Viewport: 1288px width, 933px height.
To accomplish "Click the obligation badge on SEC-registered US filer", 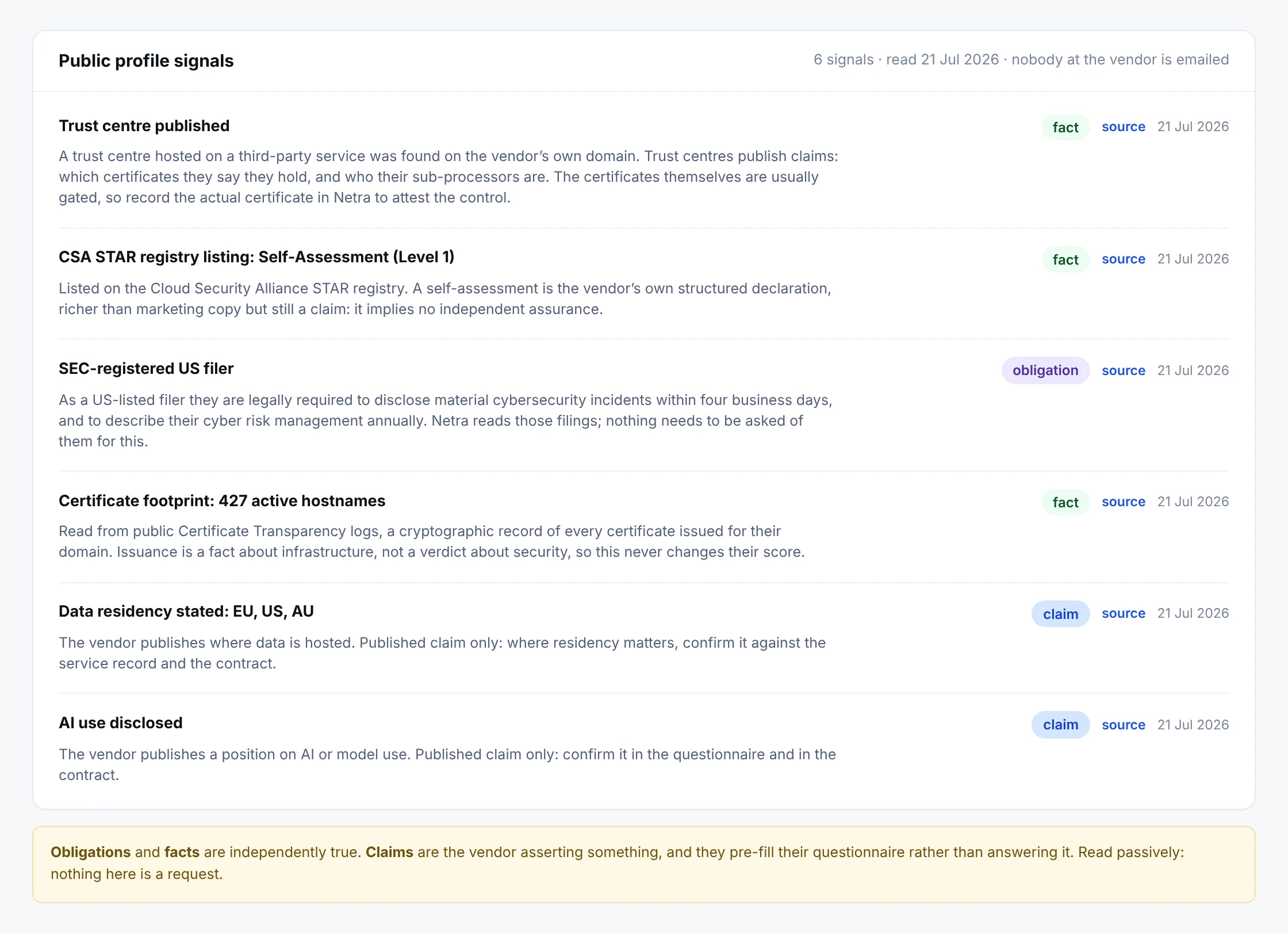I will coord(1045,370).
